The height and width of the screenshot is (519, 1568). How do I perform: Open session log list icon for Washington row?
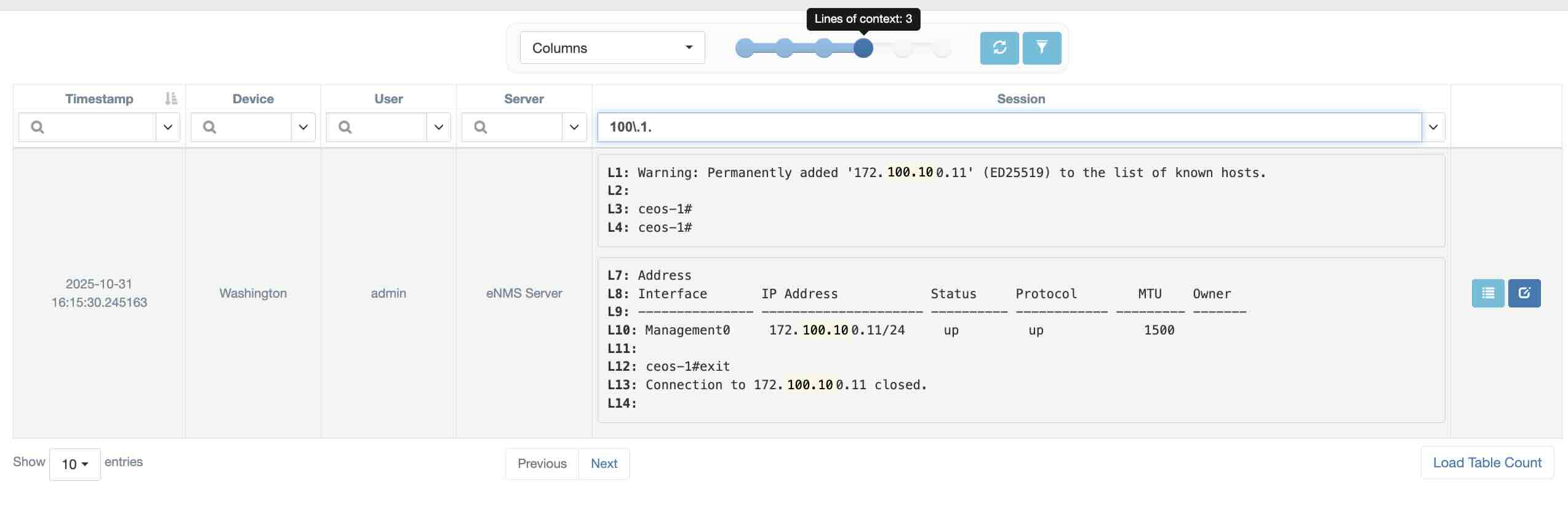click(1488, 293)
